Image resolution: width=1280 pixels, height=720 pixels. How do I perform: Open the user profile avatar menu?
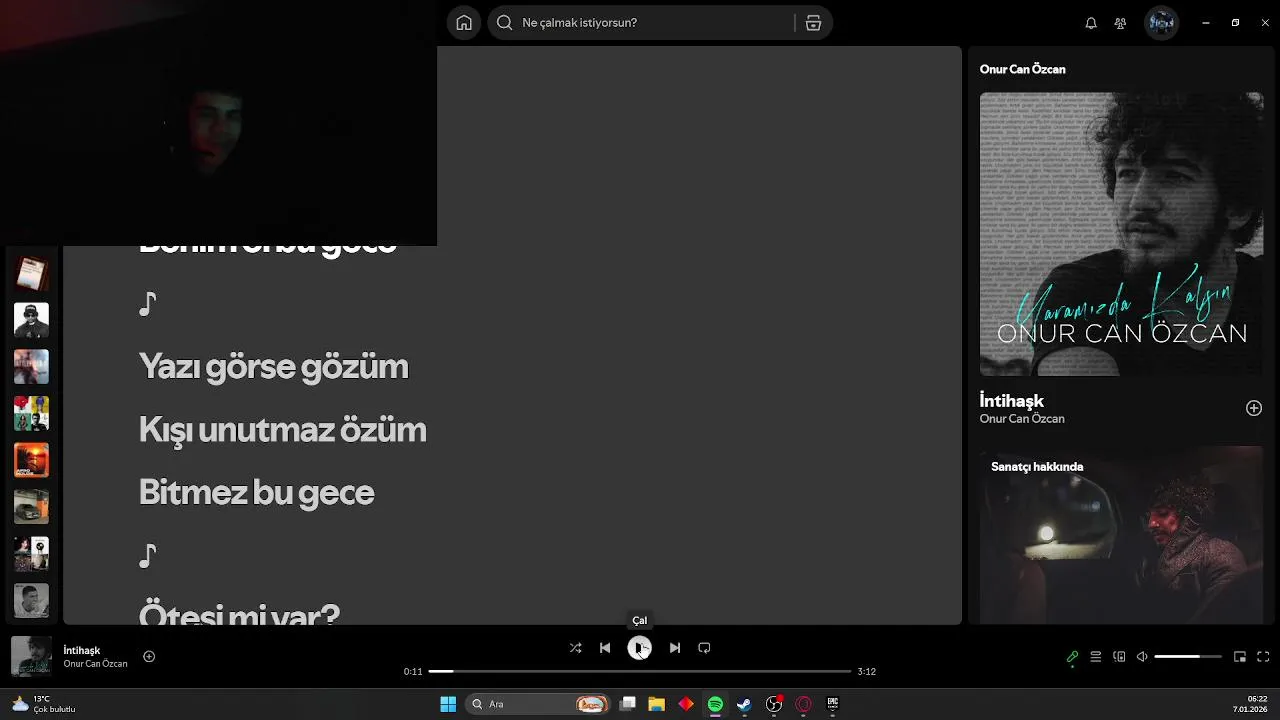(1161, 23)
